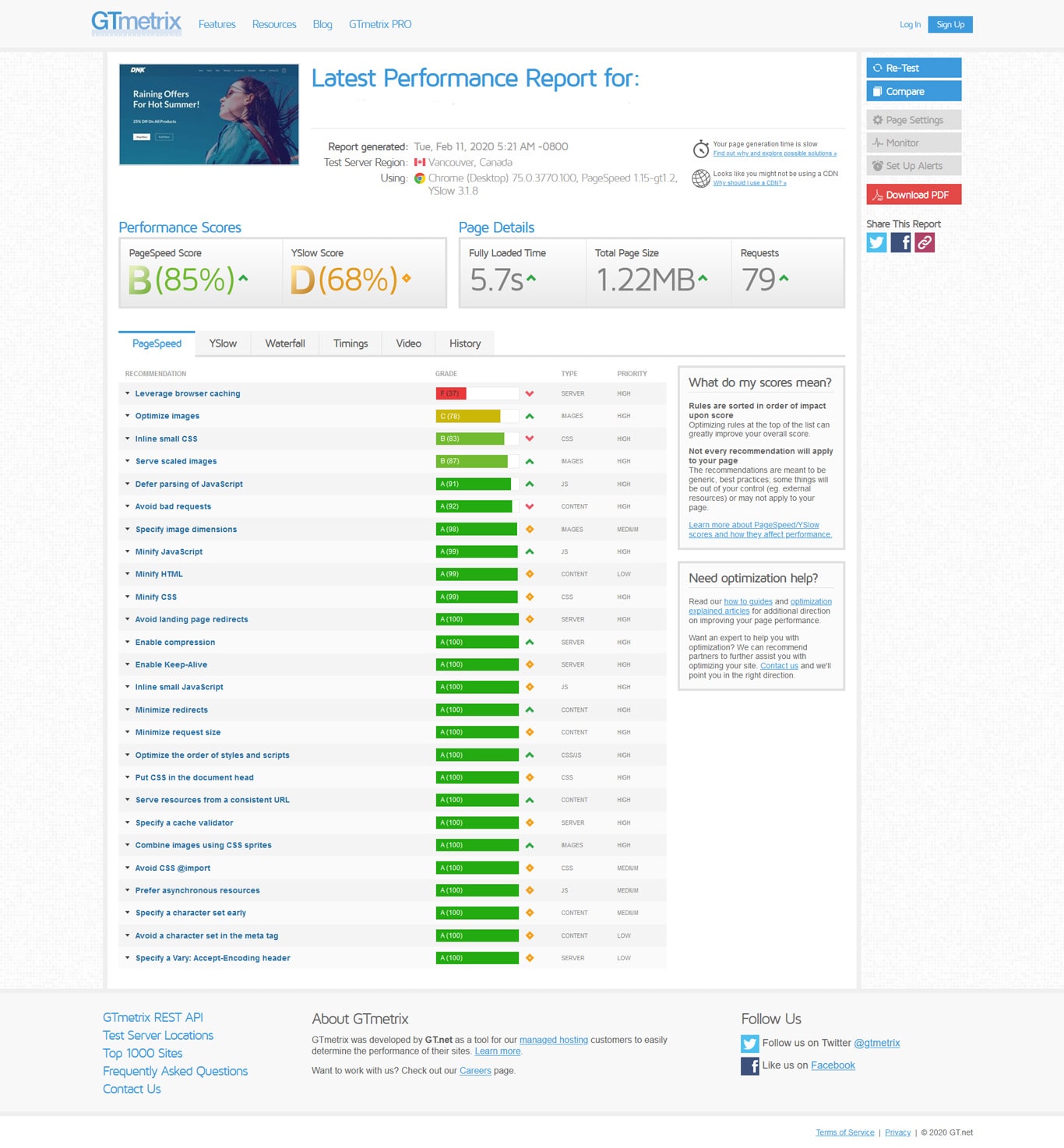Expand Avoid bad requests recommendation
Image resolution: width=1064 pixels, height=1148 pixels.
pyautogui.click(x=173, y=506)
